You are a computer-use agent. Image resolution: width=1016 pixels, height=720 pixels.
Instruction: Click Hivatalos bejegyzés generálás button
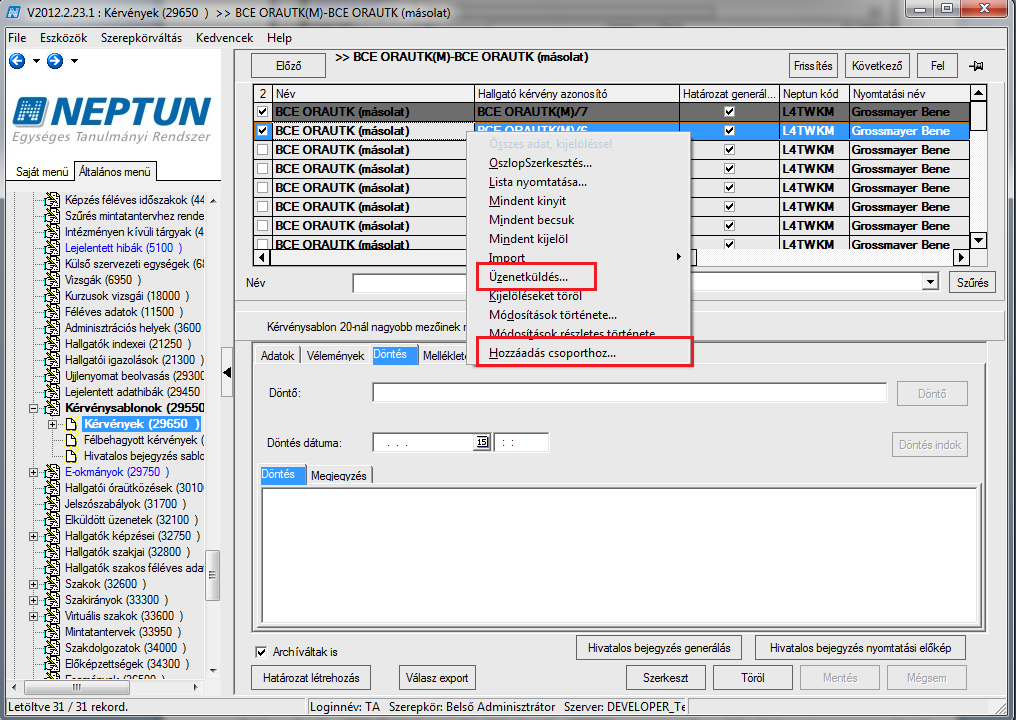659,648
